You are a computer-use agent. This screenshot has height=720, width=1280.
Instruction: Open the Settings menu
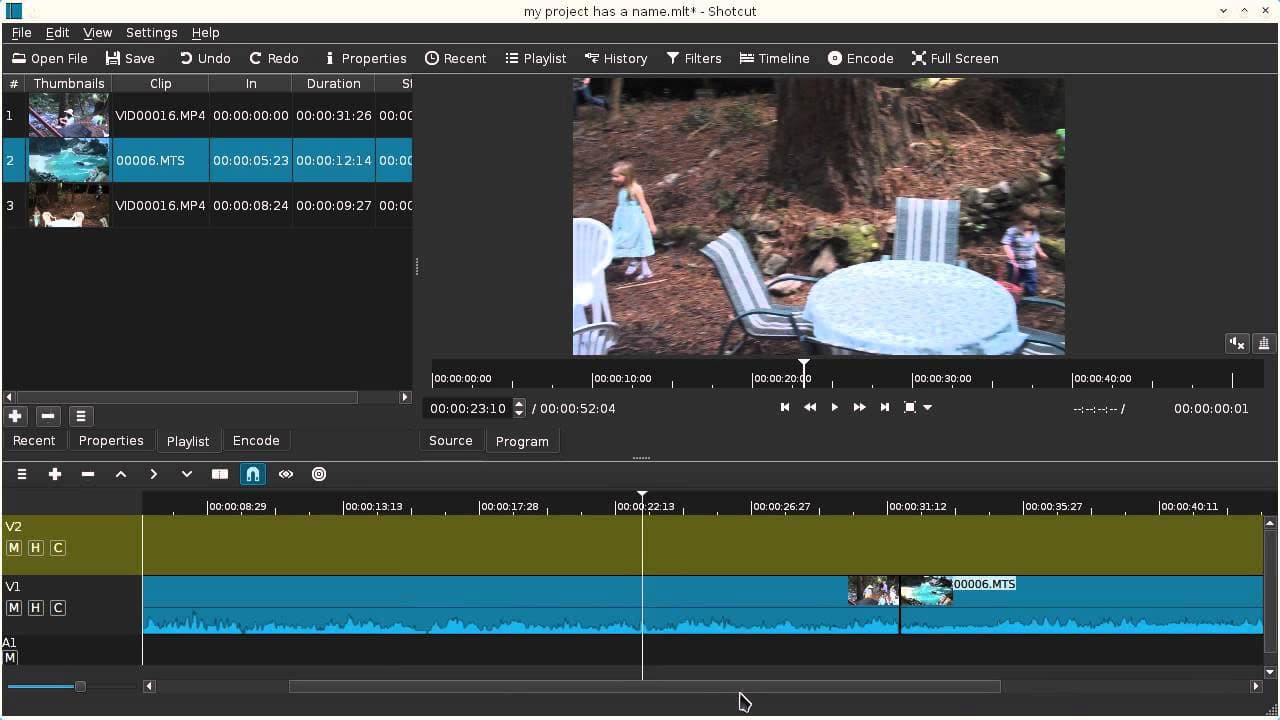(x=151, y=32)
